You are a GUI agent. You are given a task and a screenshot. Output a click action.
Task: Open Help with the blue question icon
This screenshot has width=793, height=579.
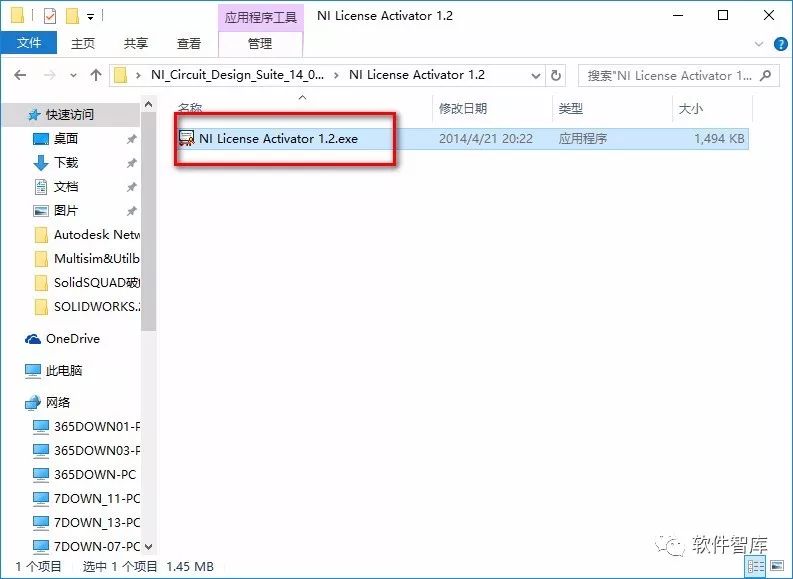(x=780, y=44)
